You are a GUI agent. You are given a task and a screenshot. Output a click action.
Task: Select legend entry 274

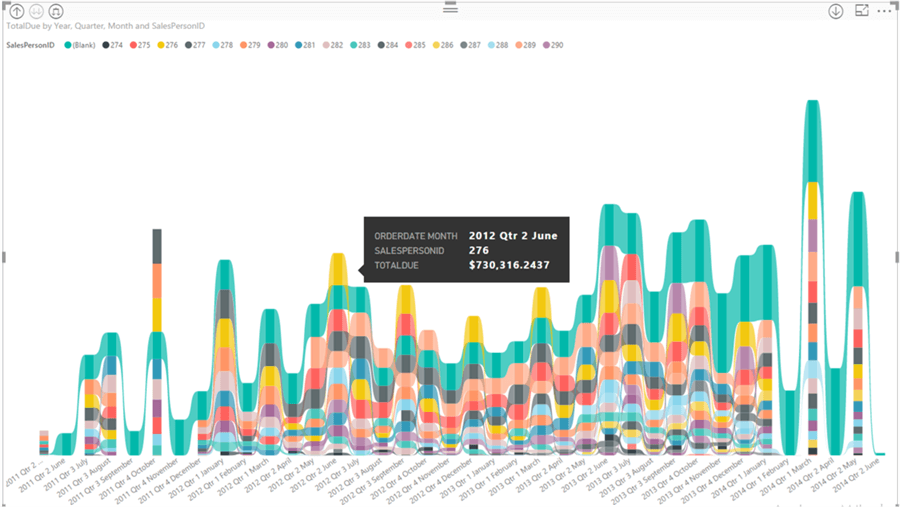(112, 45)
